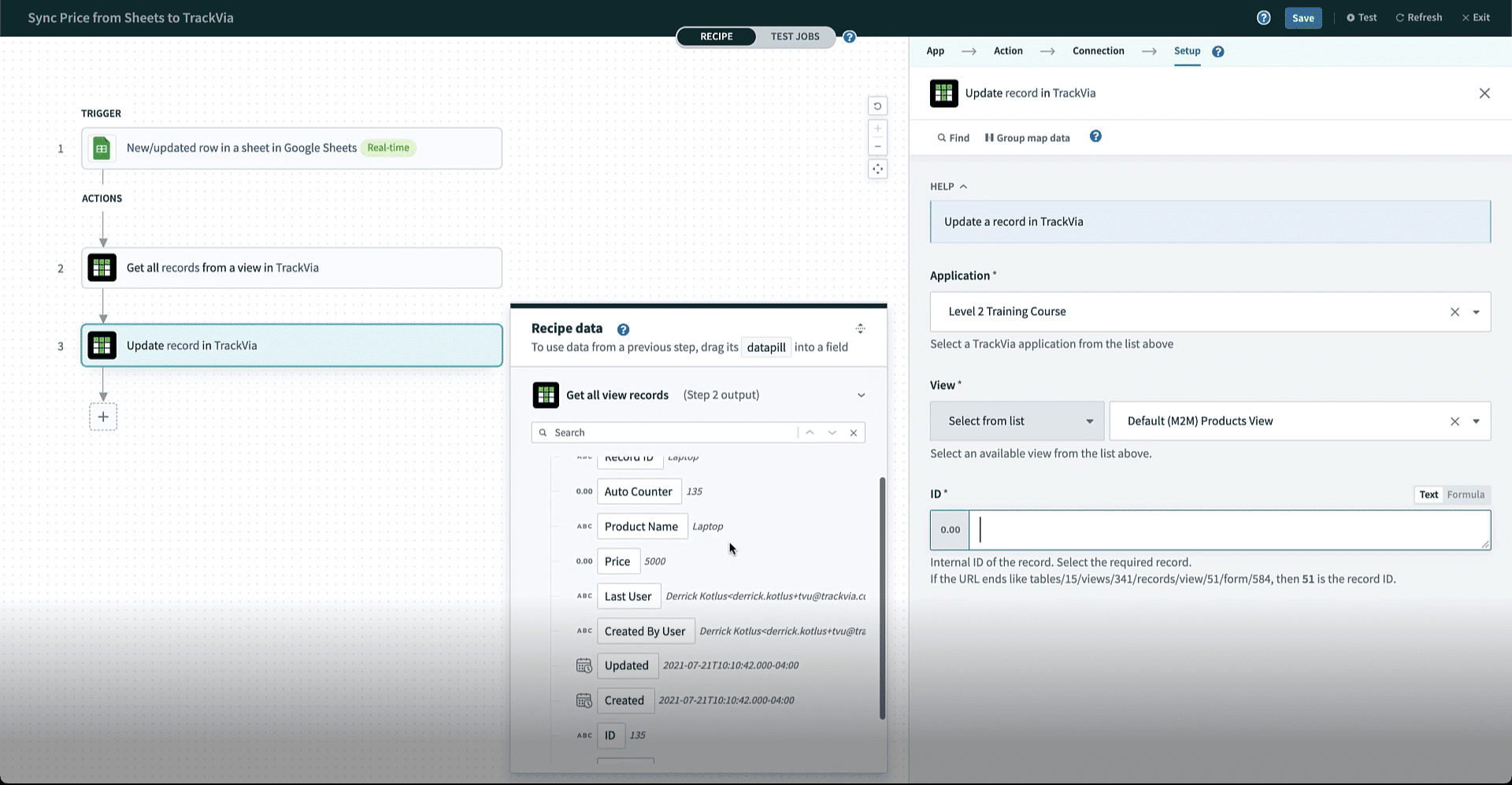Close the Update record panel
Image resolution: width=1512 pixels, height=785 pixels.
click(x=1484, y=93)
